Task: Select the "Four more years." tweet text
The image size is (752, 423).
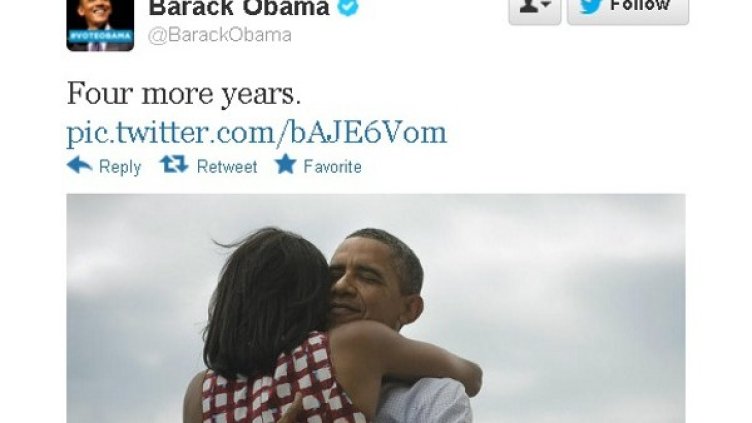Action: pyautogui.click(x=184, y=93)
